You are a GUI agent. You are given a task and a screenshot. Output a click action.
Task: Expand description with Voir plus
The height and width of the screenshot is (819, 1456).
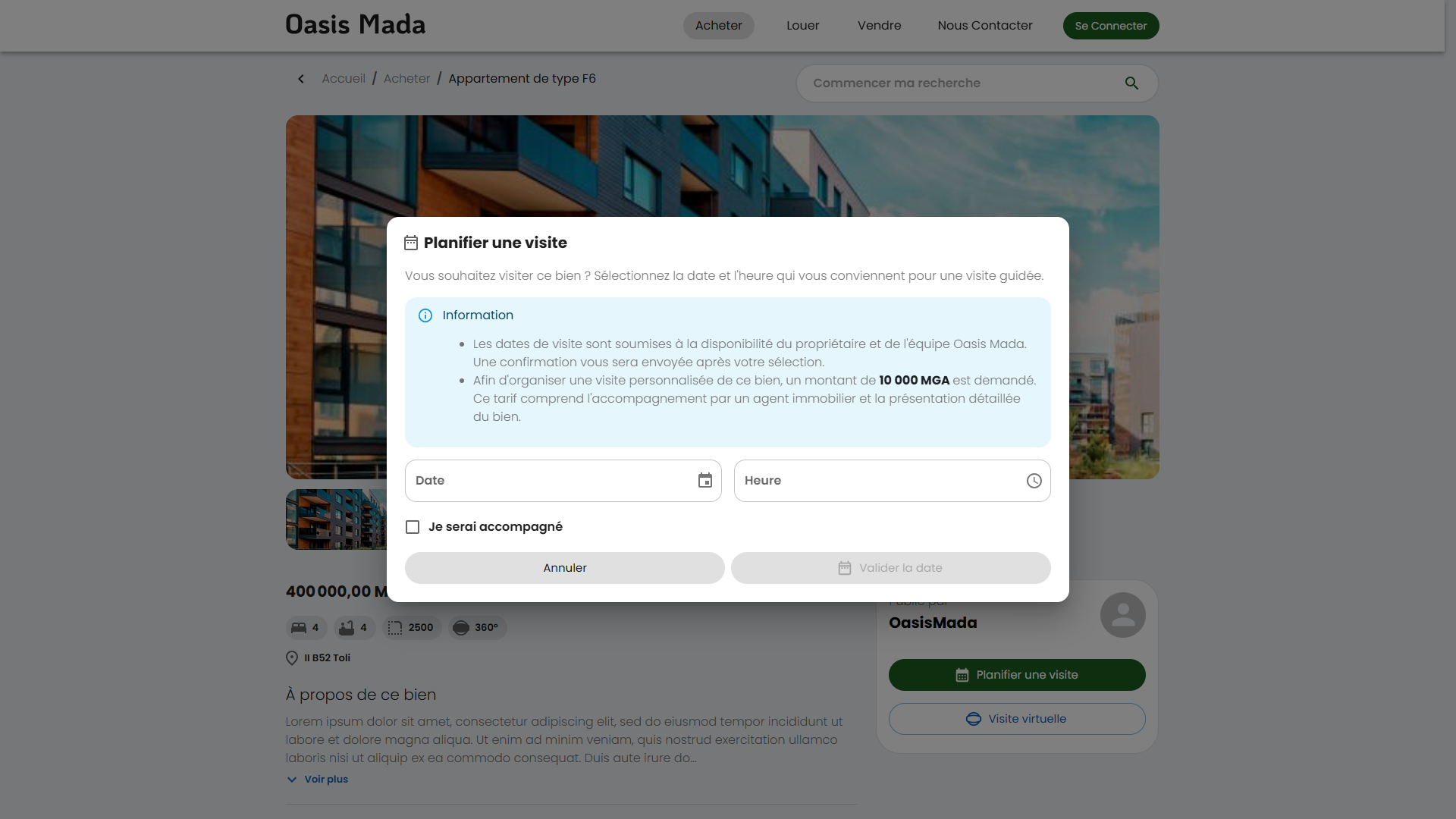(x=318, y=780)
